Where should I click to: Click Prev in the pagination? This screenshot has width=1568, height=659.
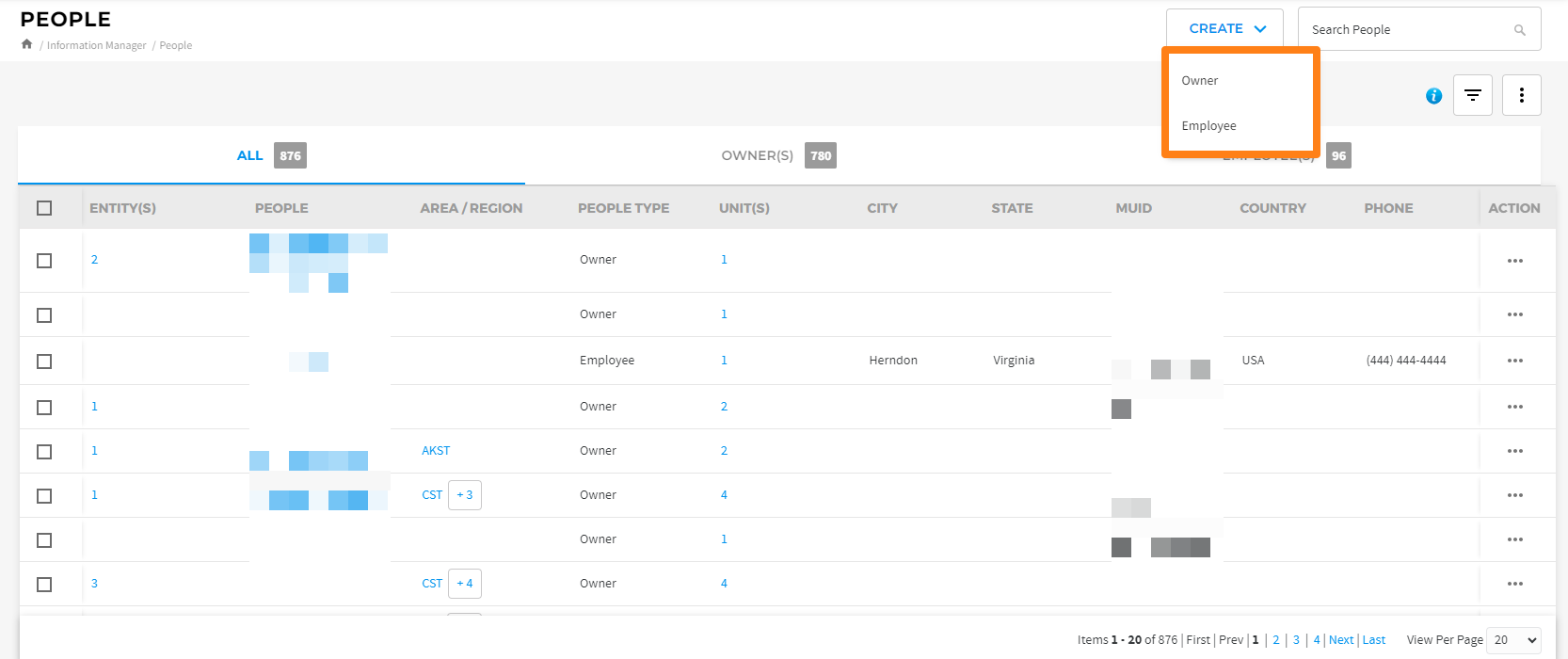click(1231, 640)
